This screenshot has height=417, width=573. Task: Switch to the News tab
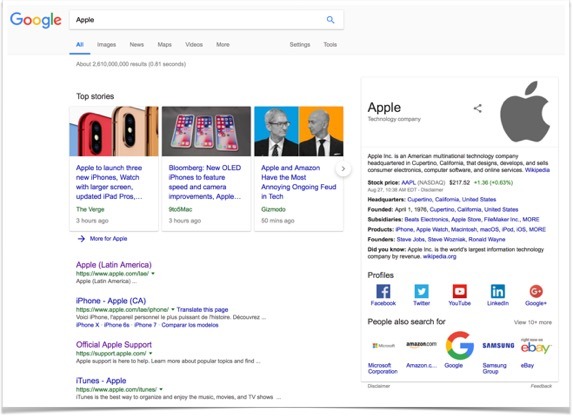point(137,45)
